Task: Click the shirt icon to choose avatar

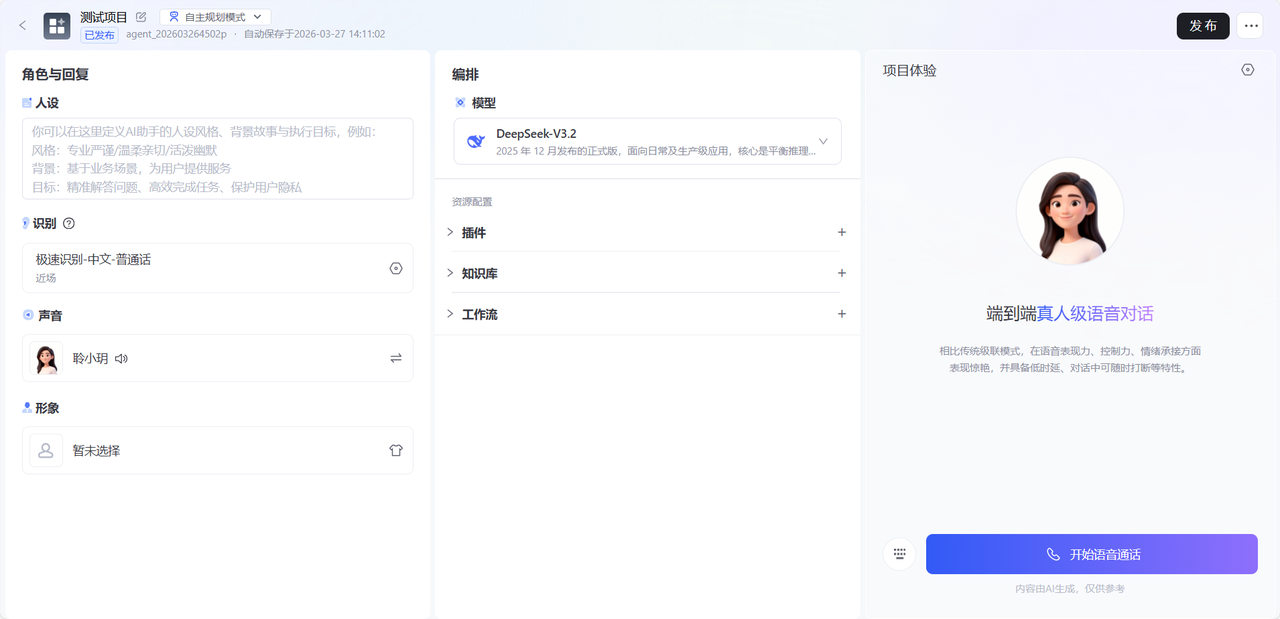Action: pyautogui.click(x=395, y=450)
